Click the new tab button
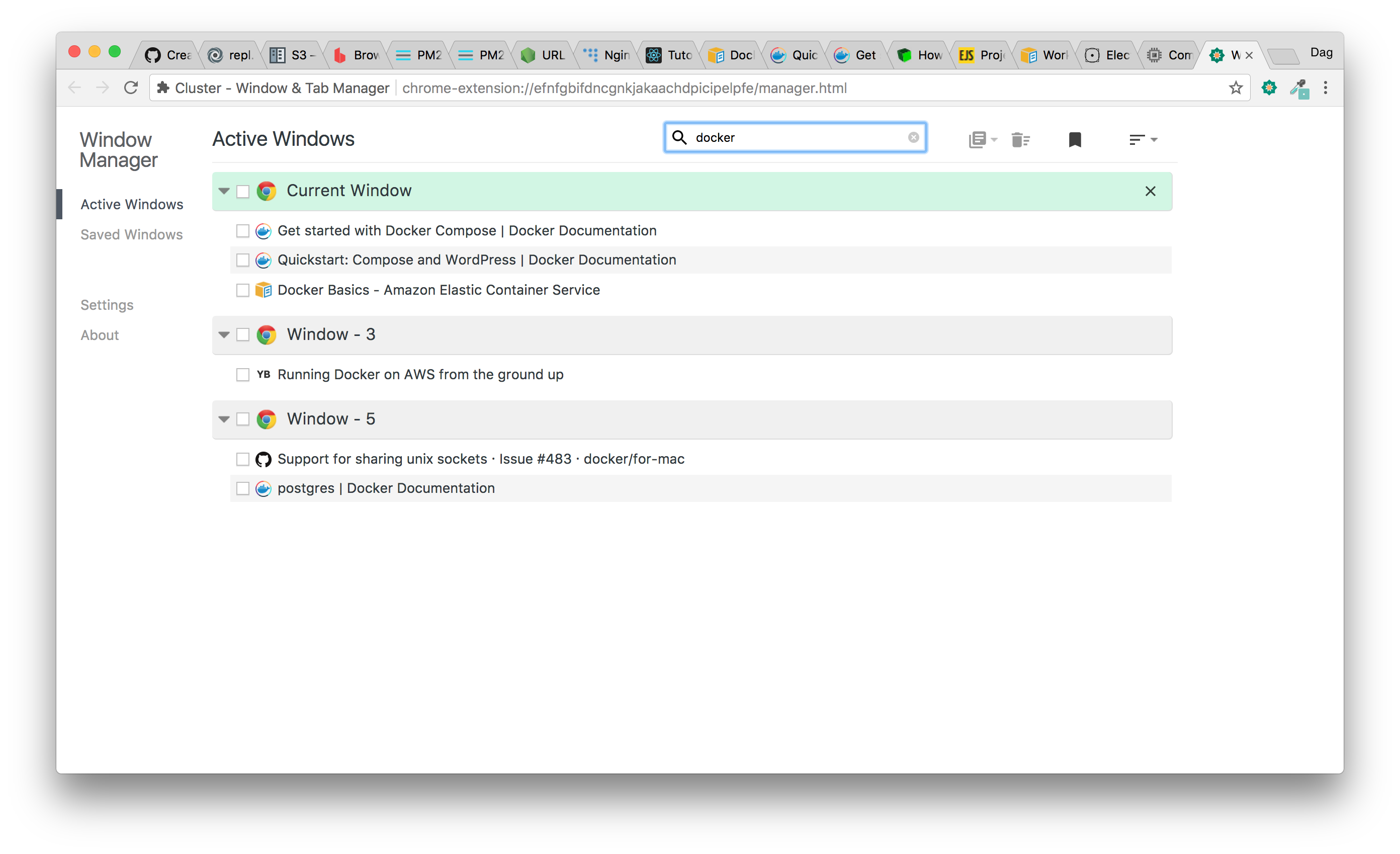The image size is (1400, 854). pos(1283,56)
